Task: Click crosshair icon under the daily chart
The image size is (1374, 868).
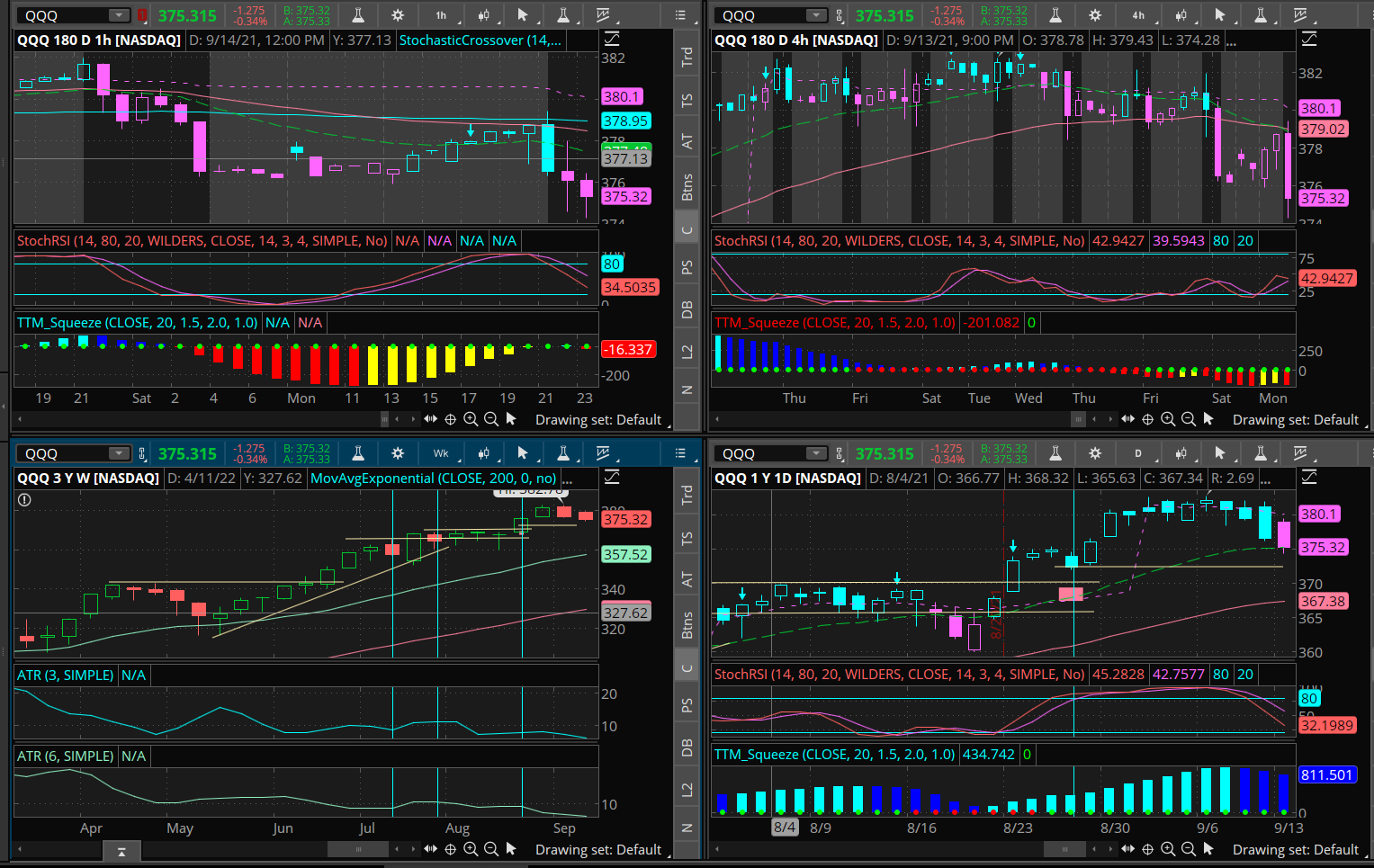Action: click(x=1148, y=849)
